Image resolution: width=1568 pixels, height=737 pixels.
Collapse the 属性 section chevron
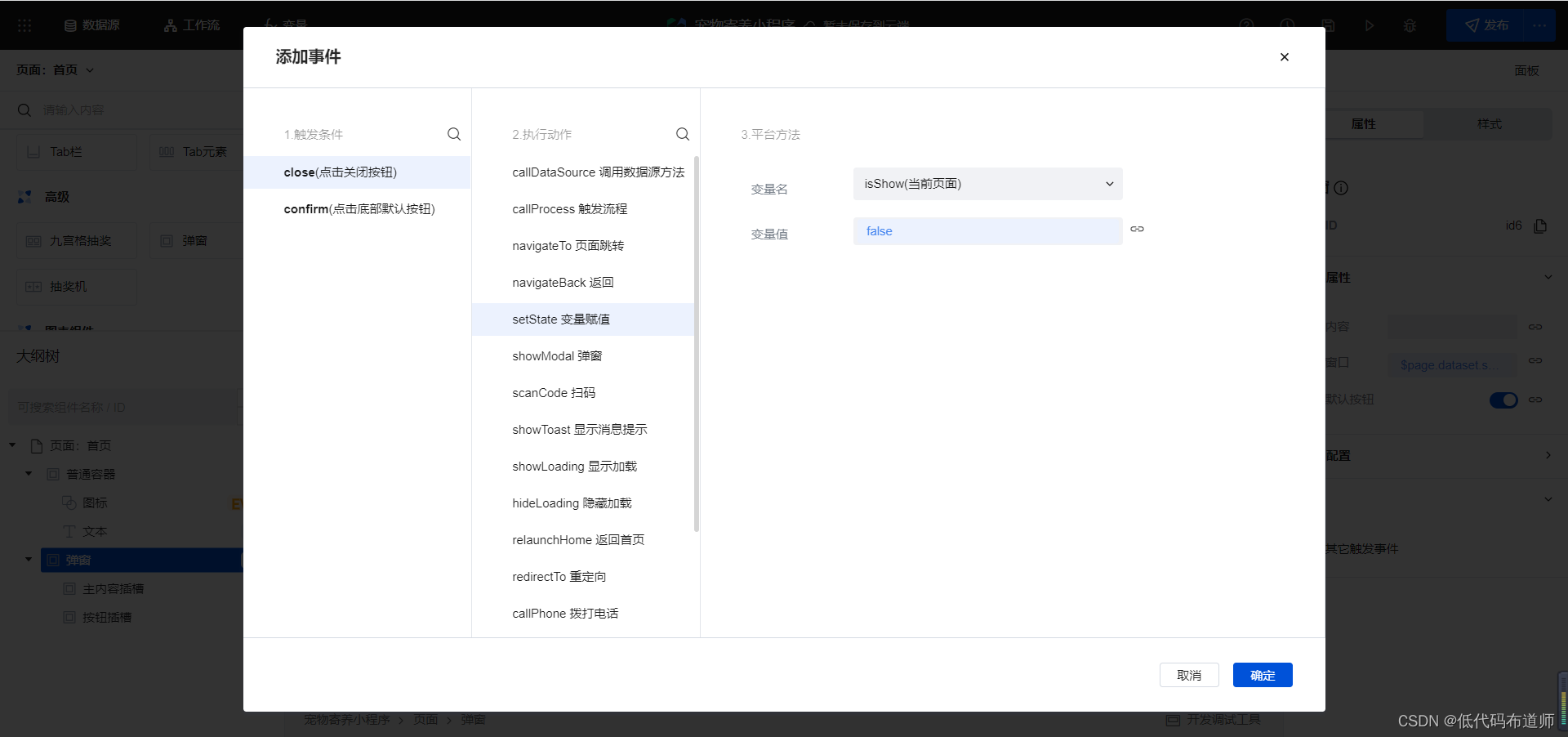pos(1548,278)
